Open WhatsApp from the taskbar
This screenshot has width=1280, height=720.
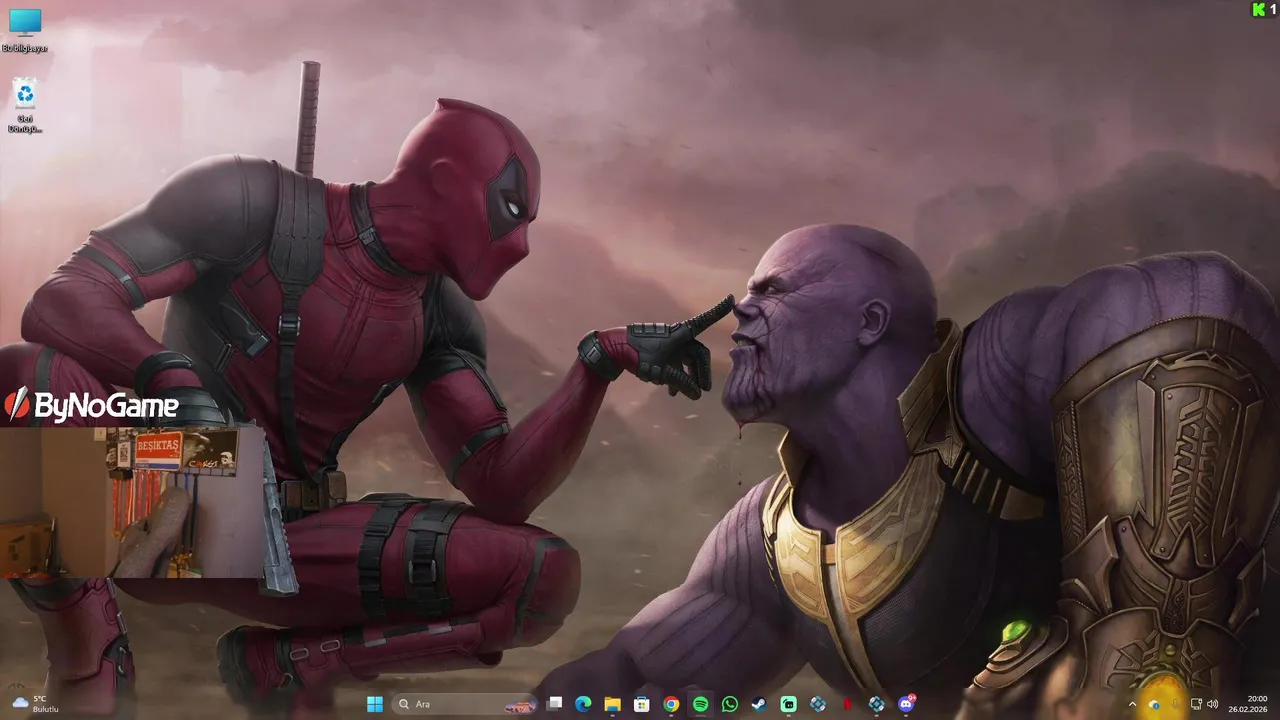pos(730,704)
